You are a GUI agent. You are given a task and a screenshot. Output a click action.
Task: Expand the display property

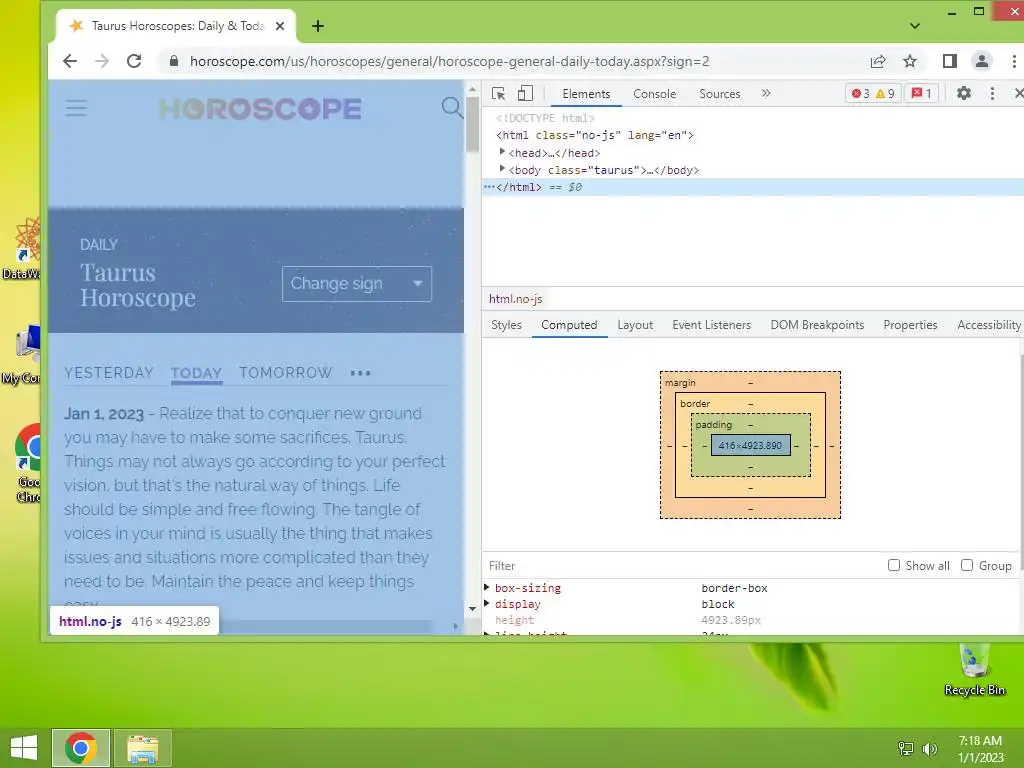[487, 604]
